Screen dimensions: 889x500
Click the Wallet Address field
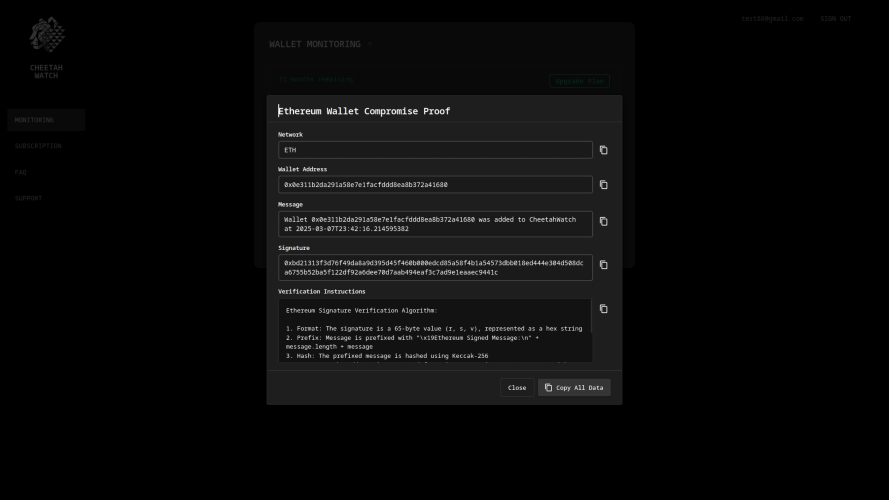coord(435,185)
